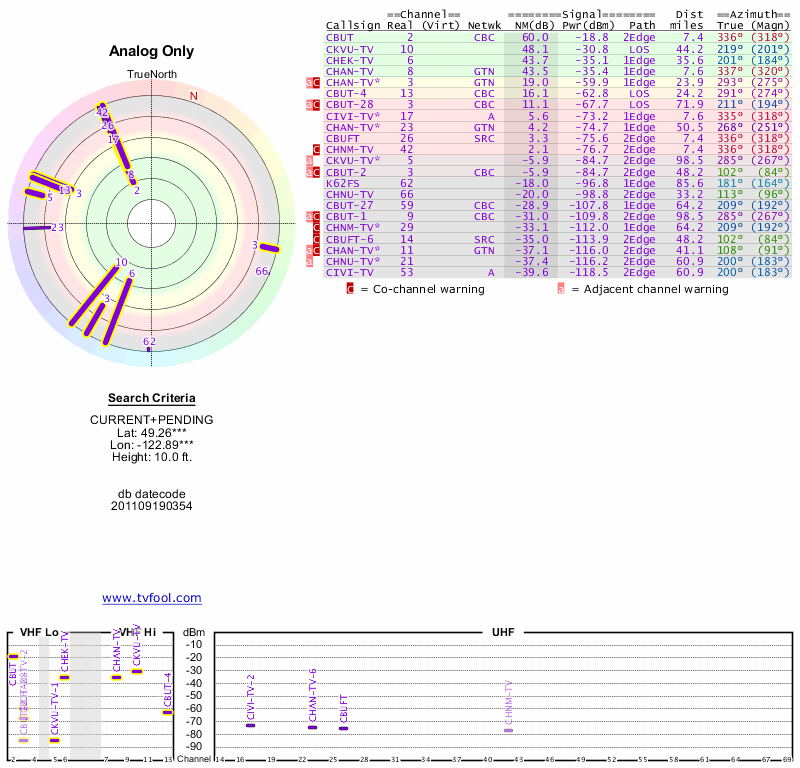Click CBUT-4 marker in VHF Hi chart
The image size is (800, 768).
click(x=167, y=712)
